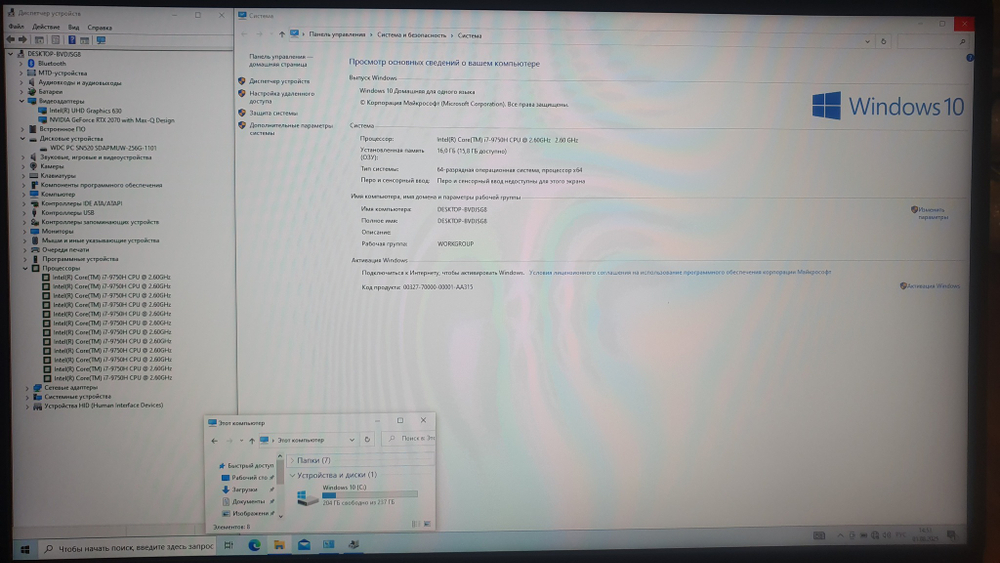Viewport: 1000px width, 563px height.
Task: Select the Мониторы category
Action: pyautogui.click(x=57, y=231)
